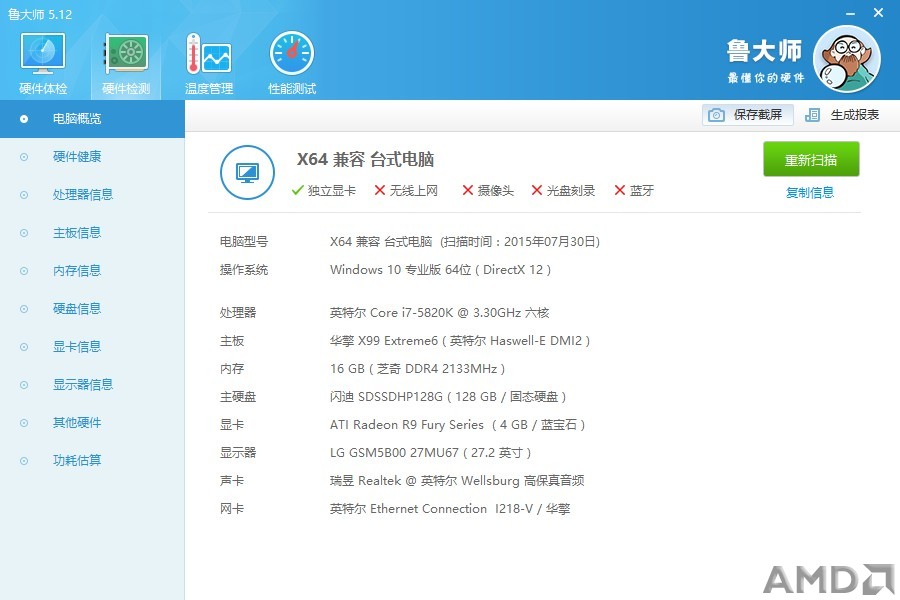
Task: Click the 光盘刻录 status indicator
Action: (563, 191)
